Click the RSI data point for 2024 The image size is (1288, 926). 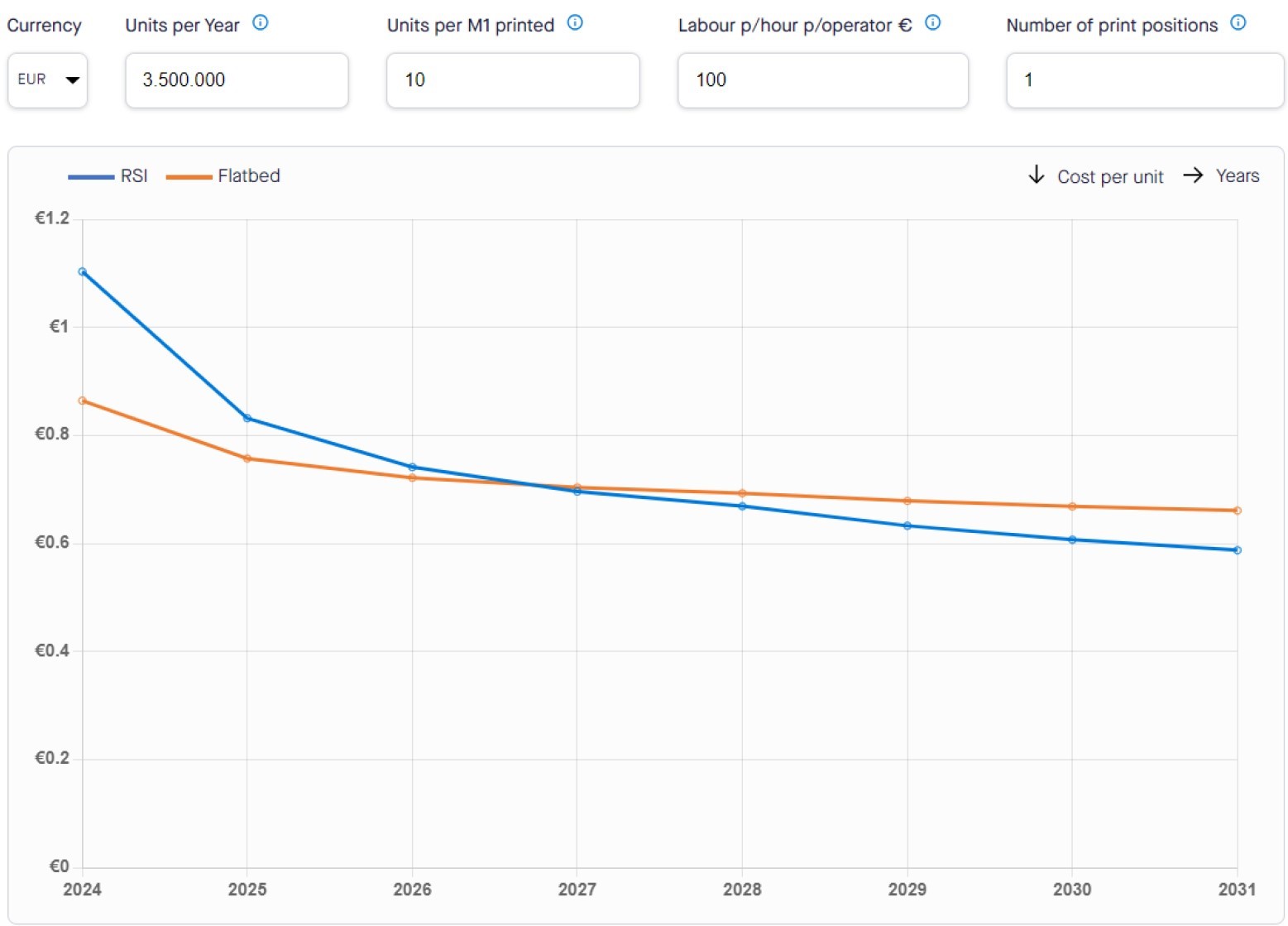pos(82,271)
